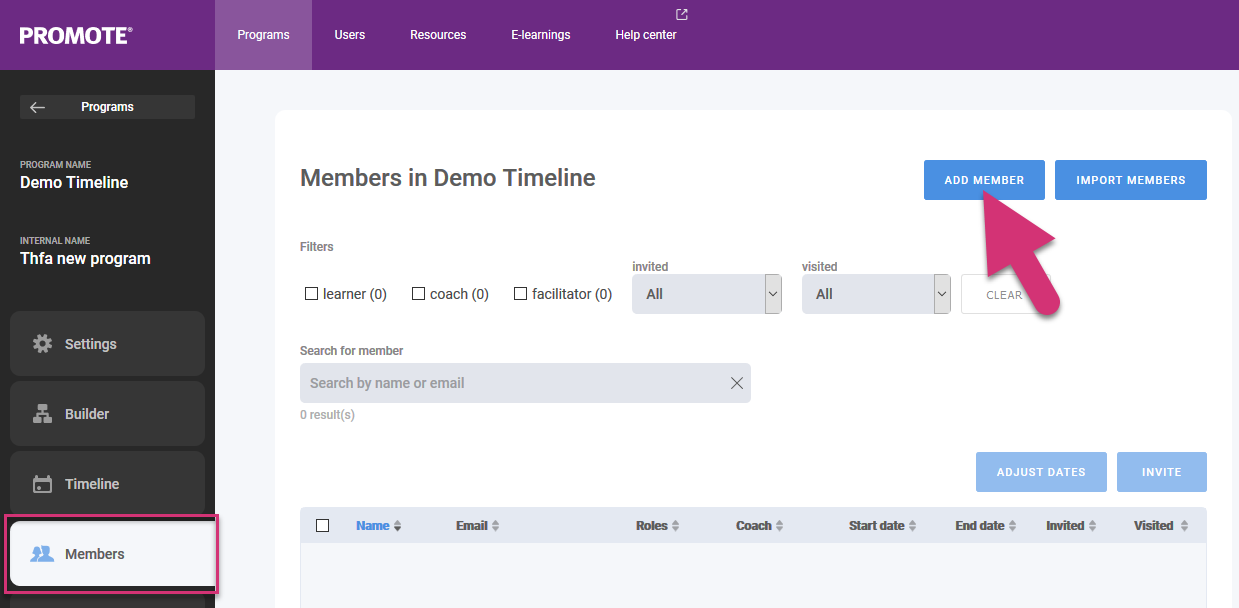This screenshot has height=608, width=1239.
Task: Check the facilitator filter checkbox
Action: pyautogui.click(x=520, y=294)
